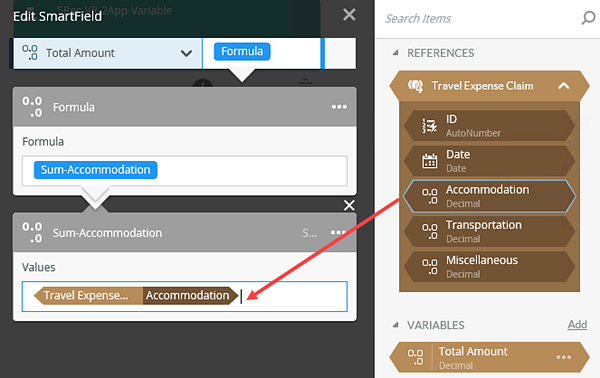Close the Edit SmartField panel
Image resolution: width=600 pixels, height=378 pixels.
pyautogui.click(x=349, y=15)
